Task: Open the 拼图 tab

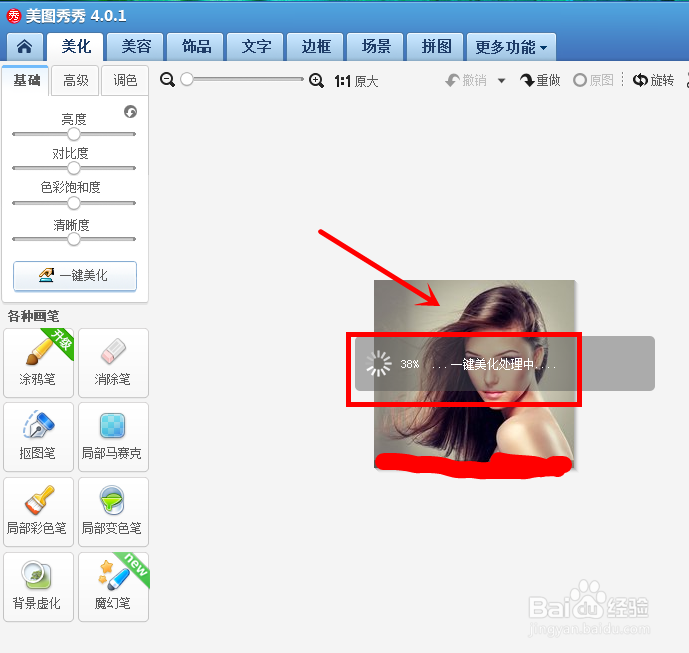Action: click(x=436, y=47)
